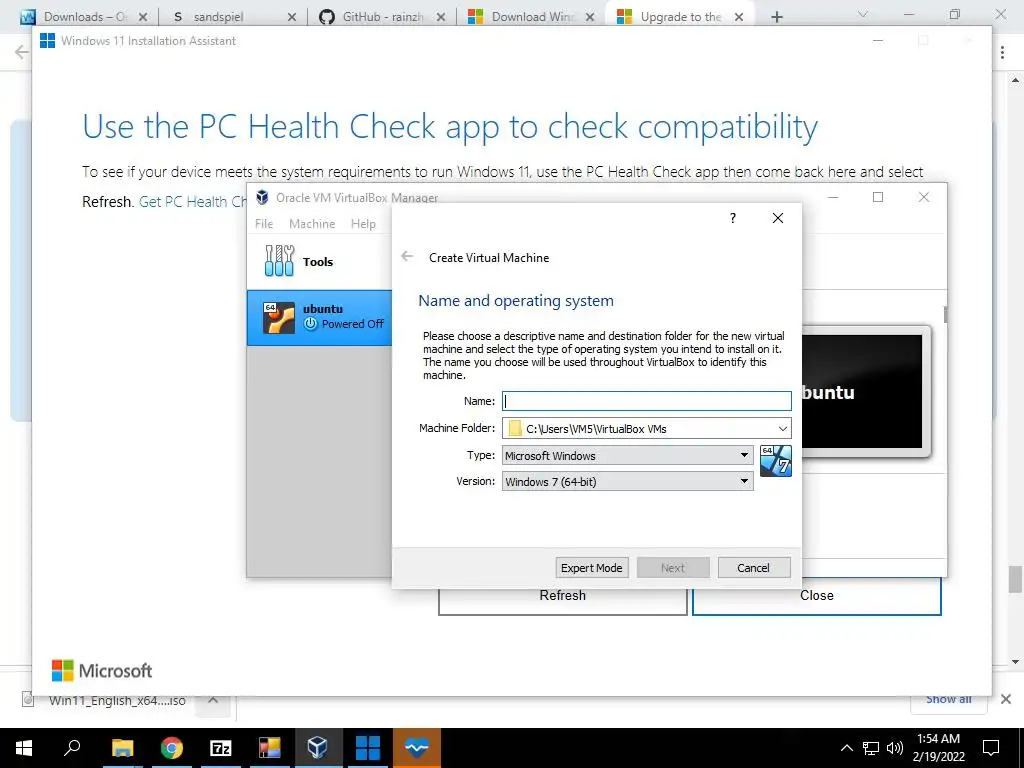The image size is (1024, 768).
Task: Open File Explorer from taskbar
Action: tap(122, 748)
